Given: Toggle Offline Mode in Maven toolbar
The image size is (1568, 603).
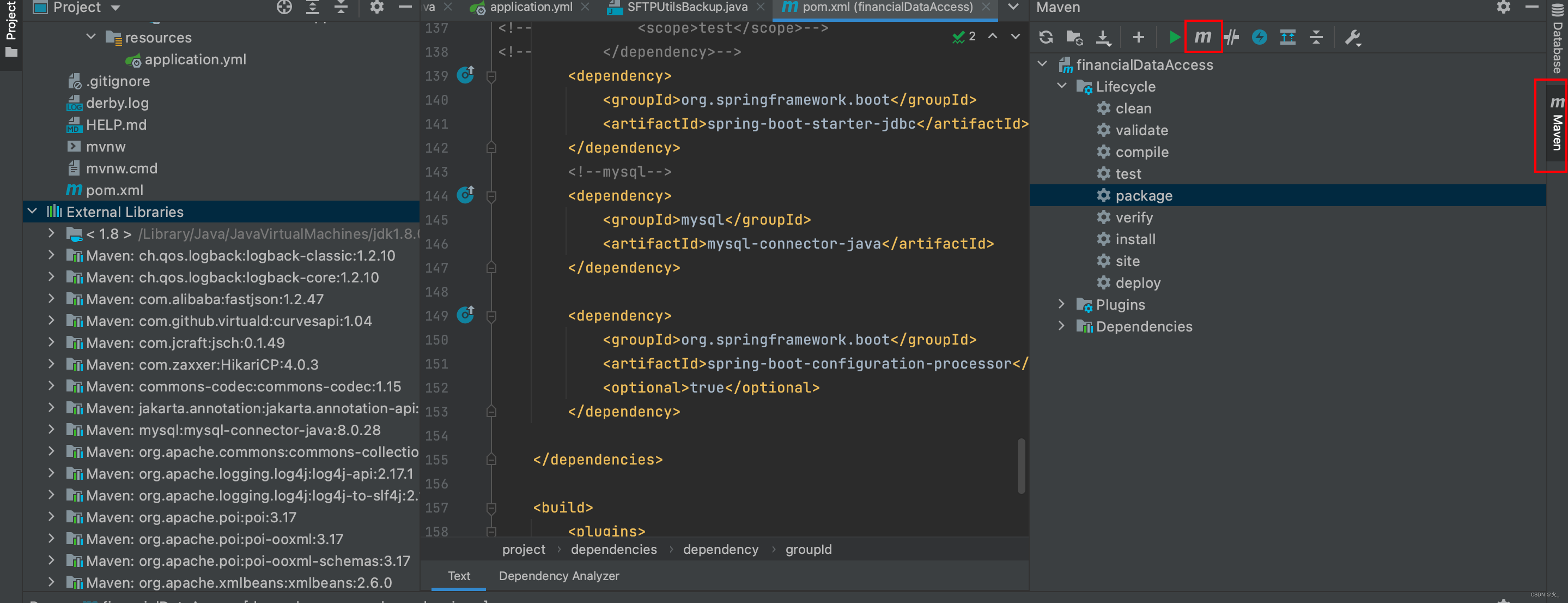Looking at the screenshot, I should pos(1231,37).
